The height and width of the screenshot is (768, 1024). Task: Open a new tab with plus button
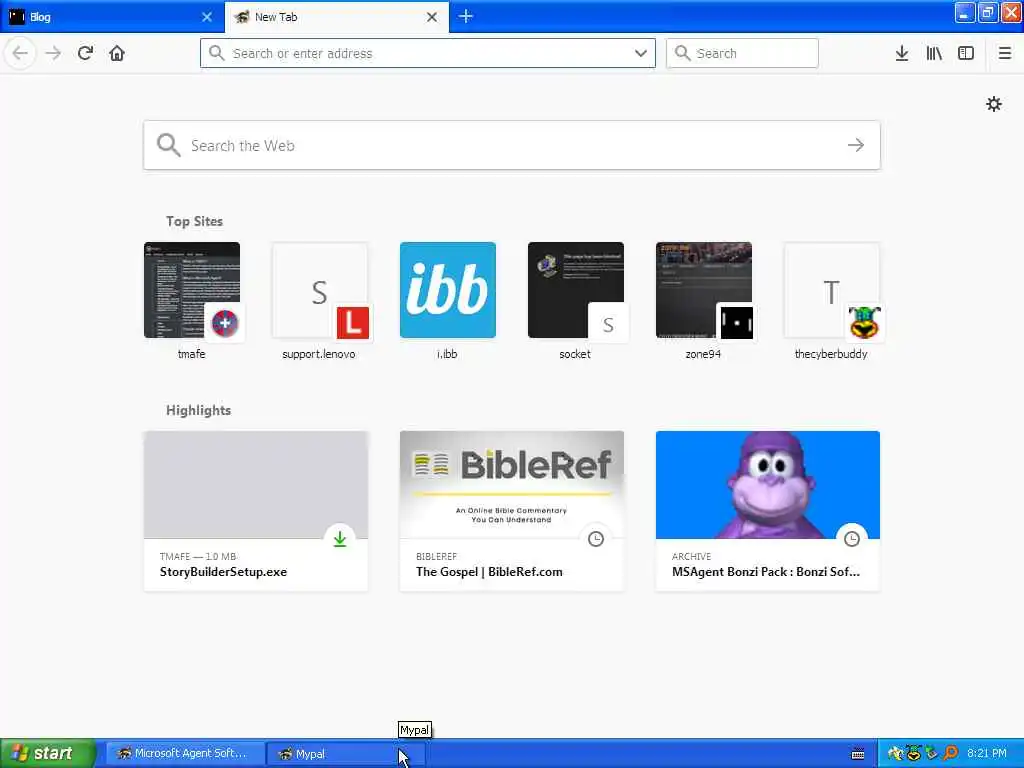click(x=466, y=16)
